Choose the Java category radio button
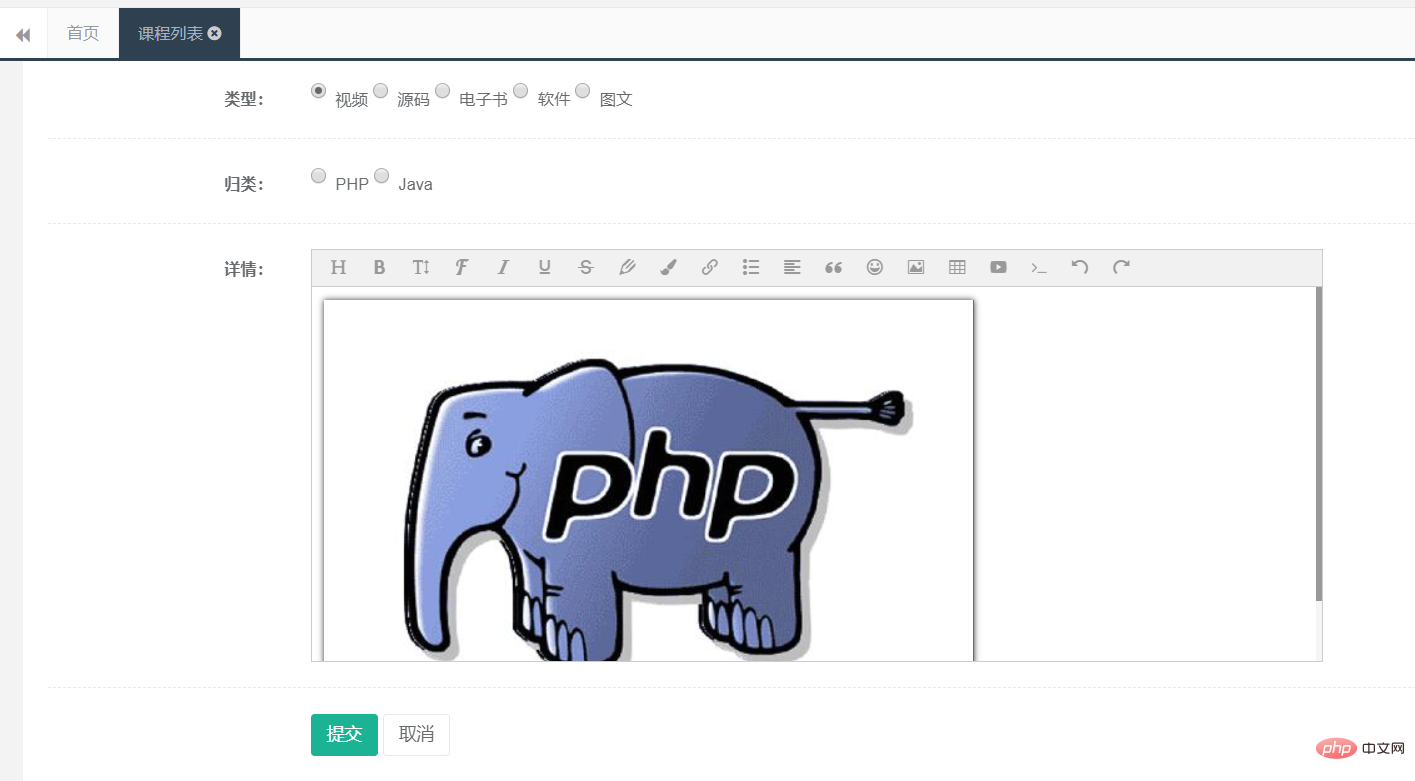The height and width of the screenshot is (781, 1415). coord(381,175)
